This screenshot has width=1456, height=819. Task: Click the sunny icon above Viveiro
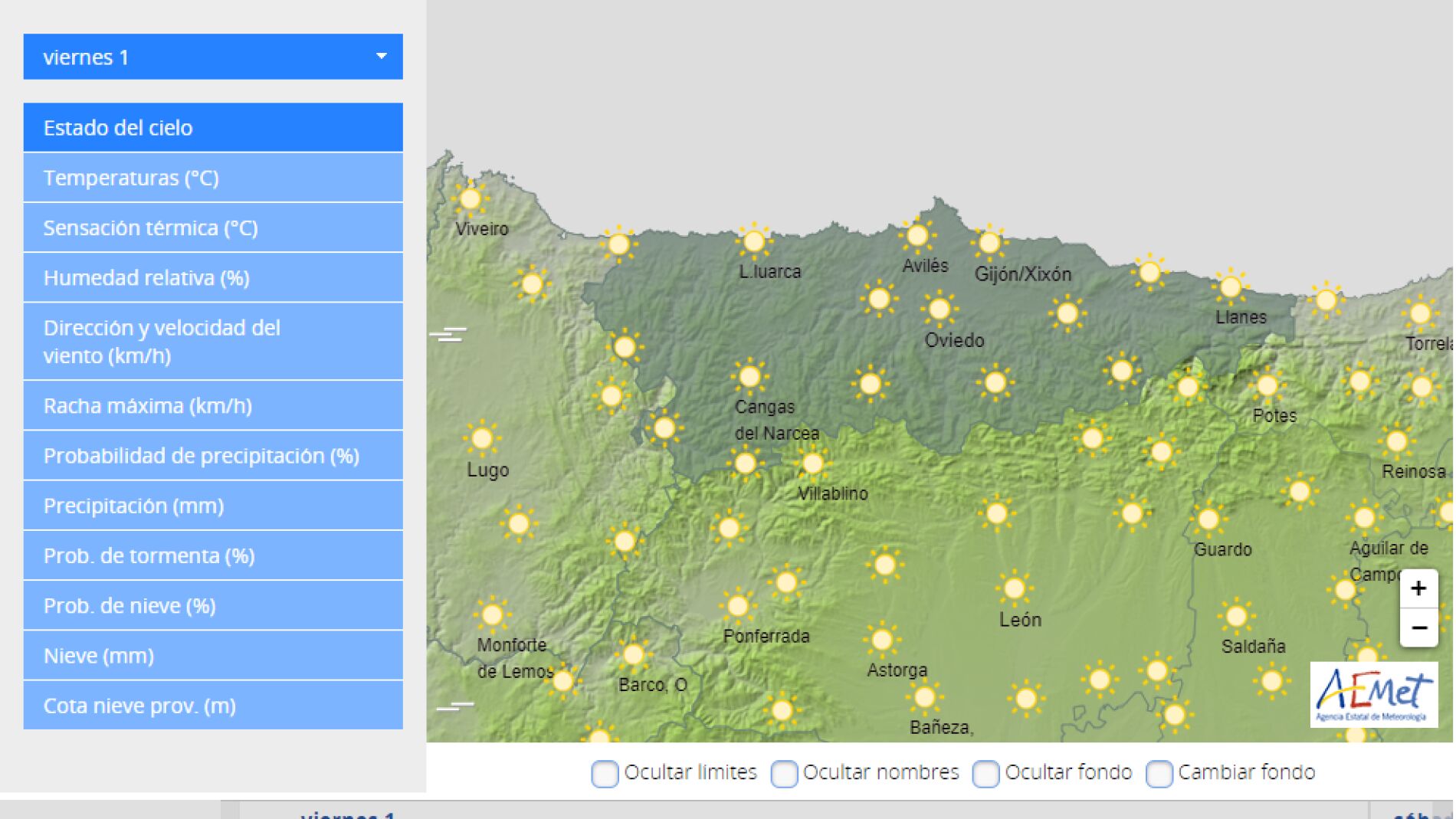(470, 199)
